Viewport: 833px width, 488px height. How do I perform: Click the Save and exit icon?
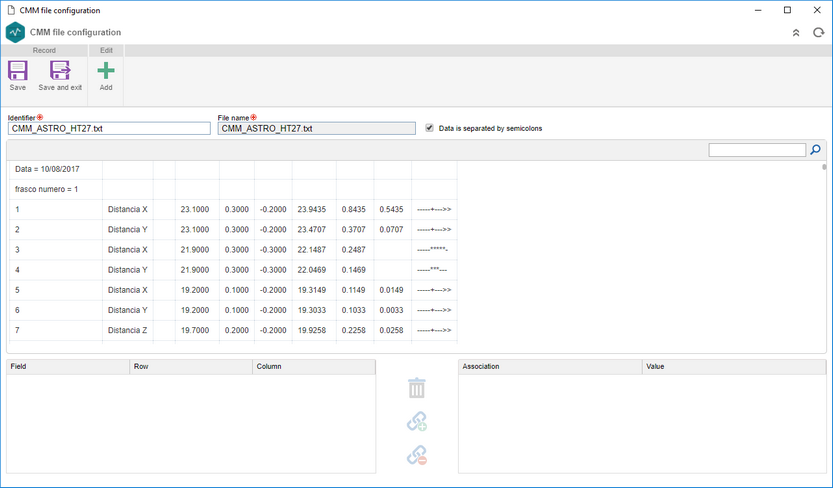tap(60, 71)
